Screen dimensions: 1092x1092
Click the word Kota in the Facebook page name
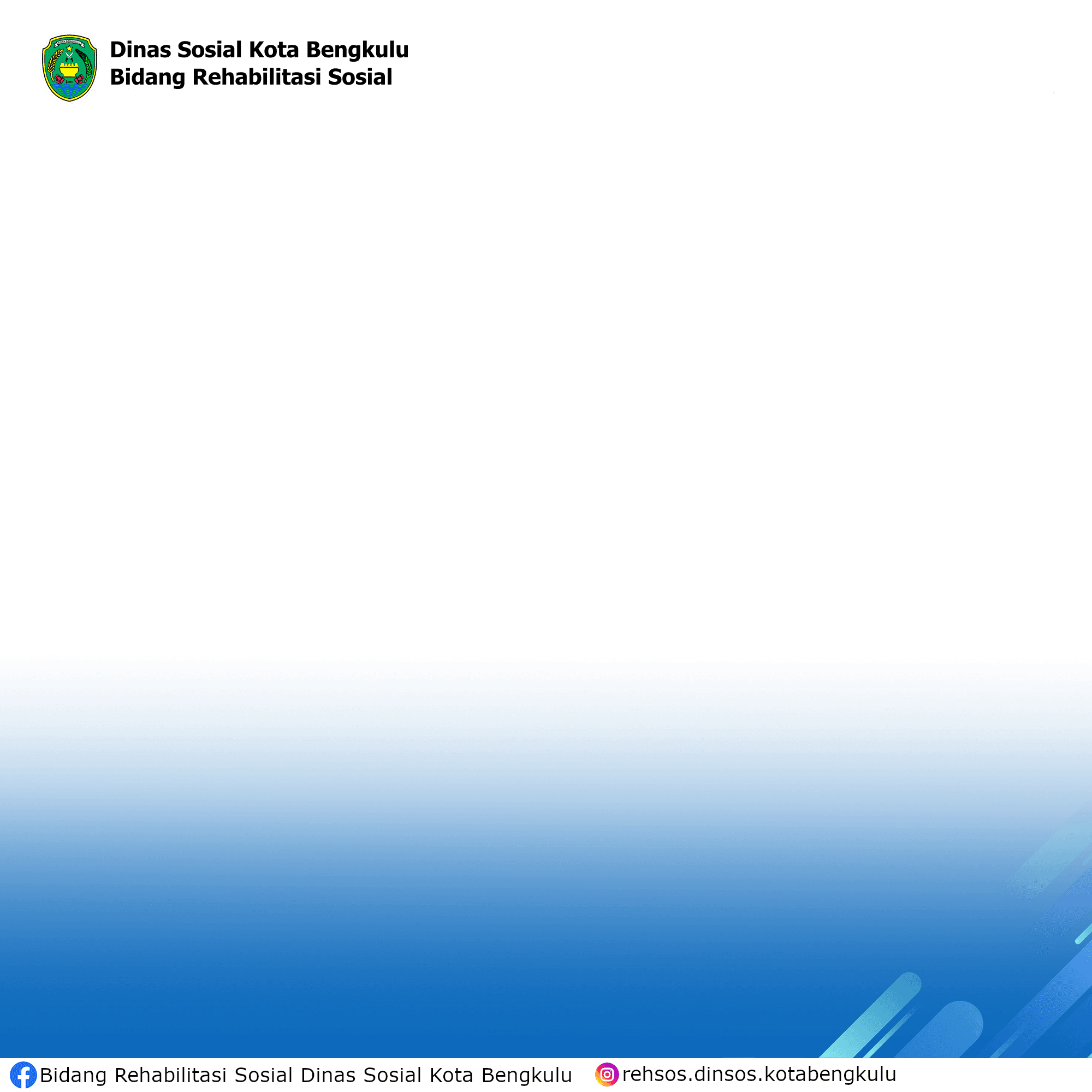(450, 1075)
